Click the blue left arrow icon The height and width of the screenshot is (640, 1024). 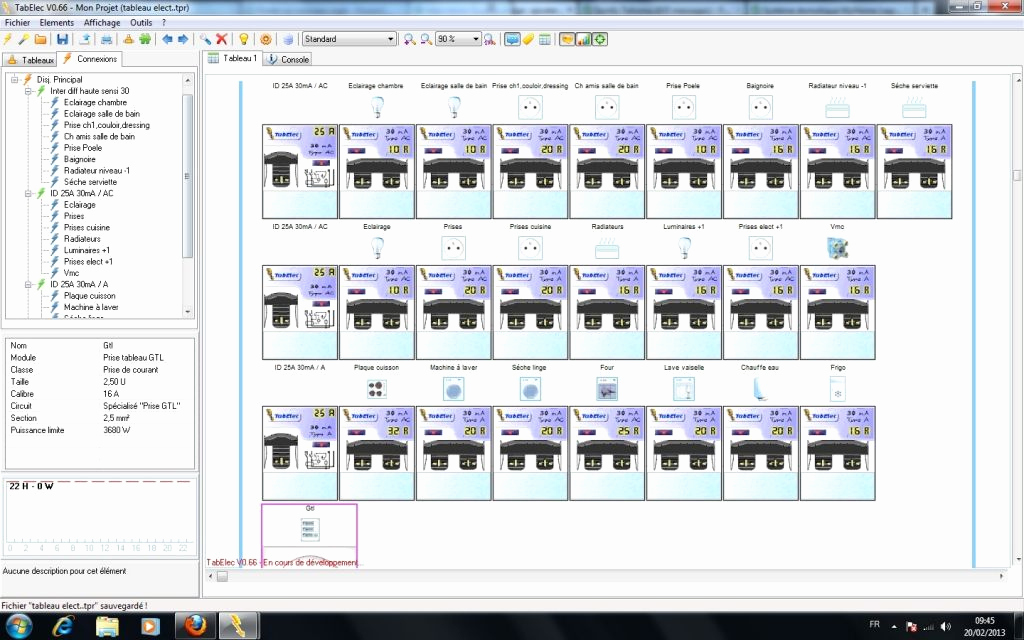(167, 39)
